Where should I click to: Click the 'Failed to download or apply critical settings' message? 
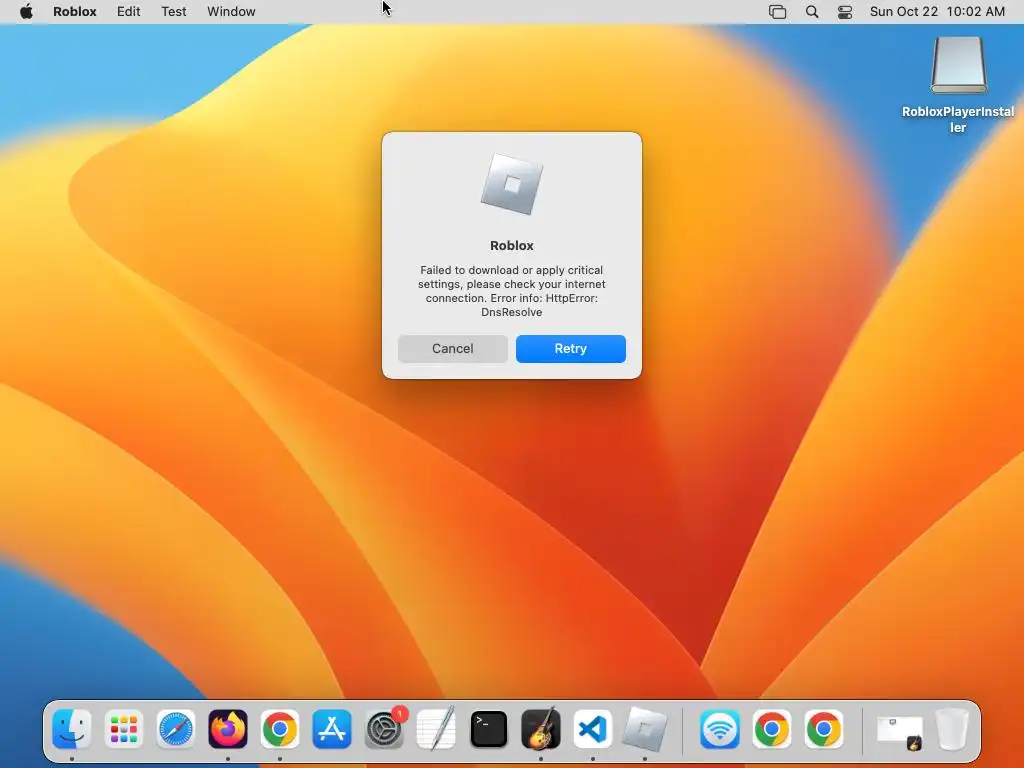(x=512, y=291)
